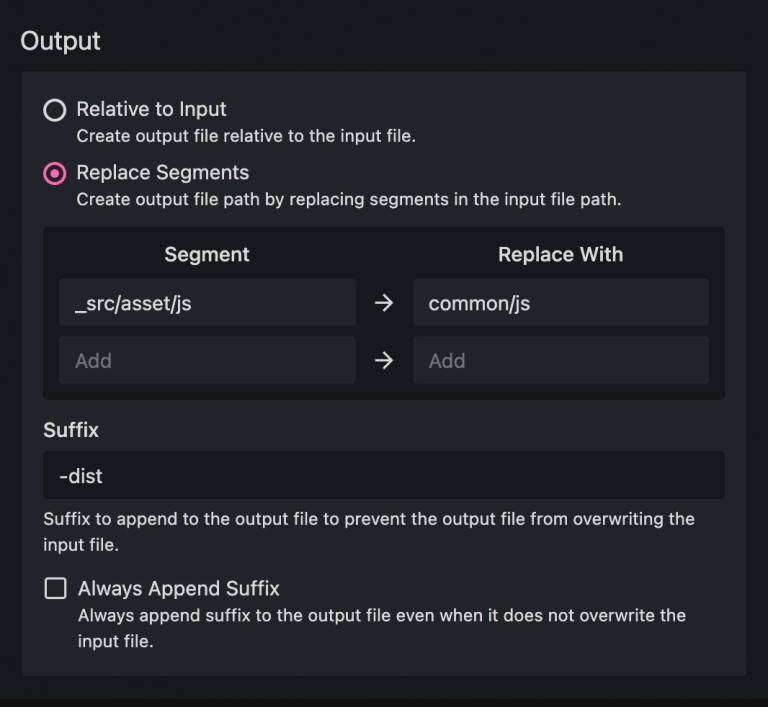Click the arrow icon in the empty Add row

pos(384,360)
